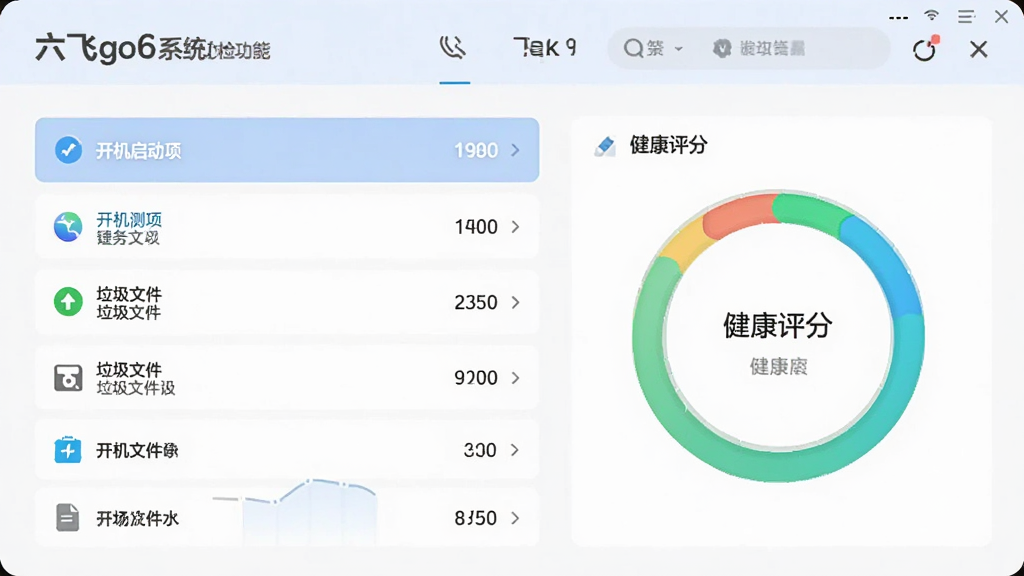1024x576 pixels.
Task: Select the 开机启动项 row label
Action: (x=138, y=151)
